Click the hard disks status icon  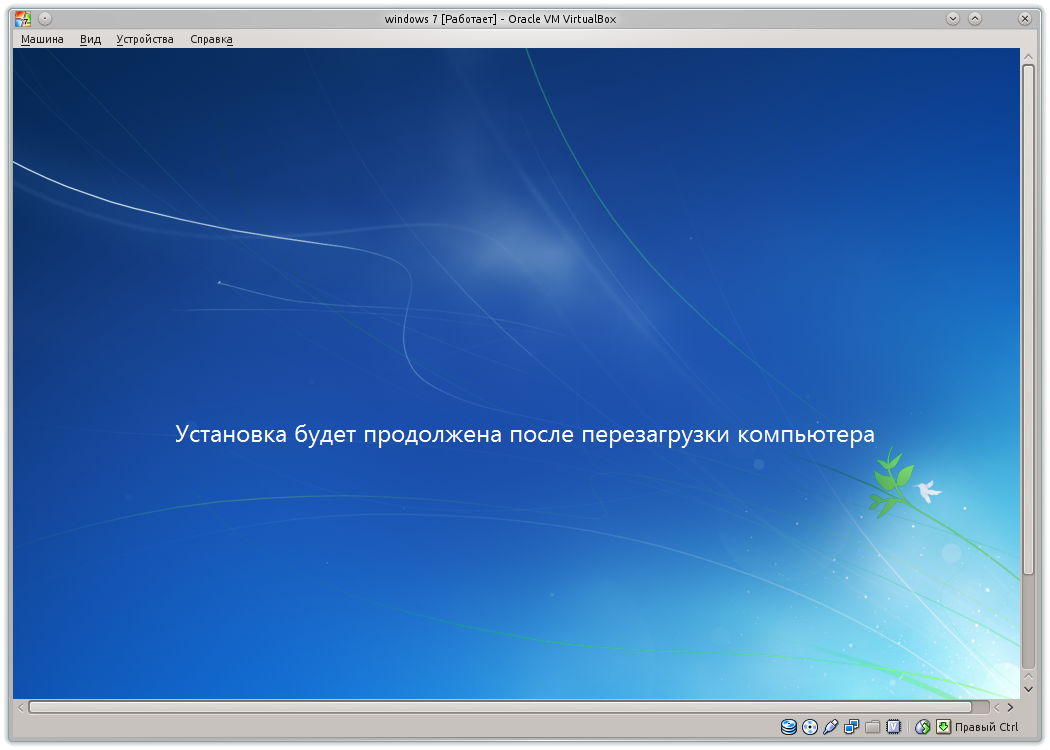pos(788,727)
